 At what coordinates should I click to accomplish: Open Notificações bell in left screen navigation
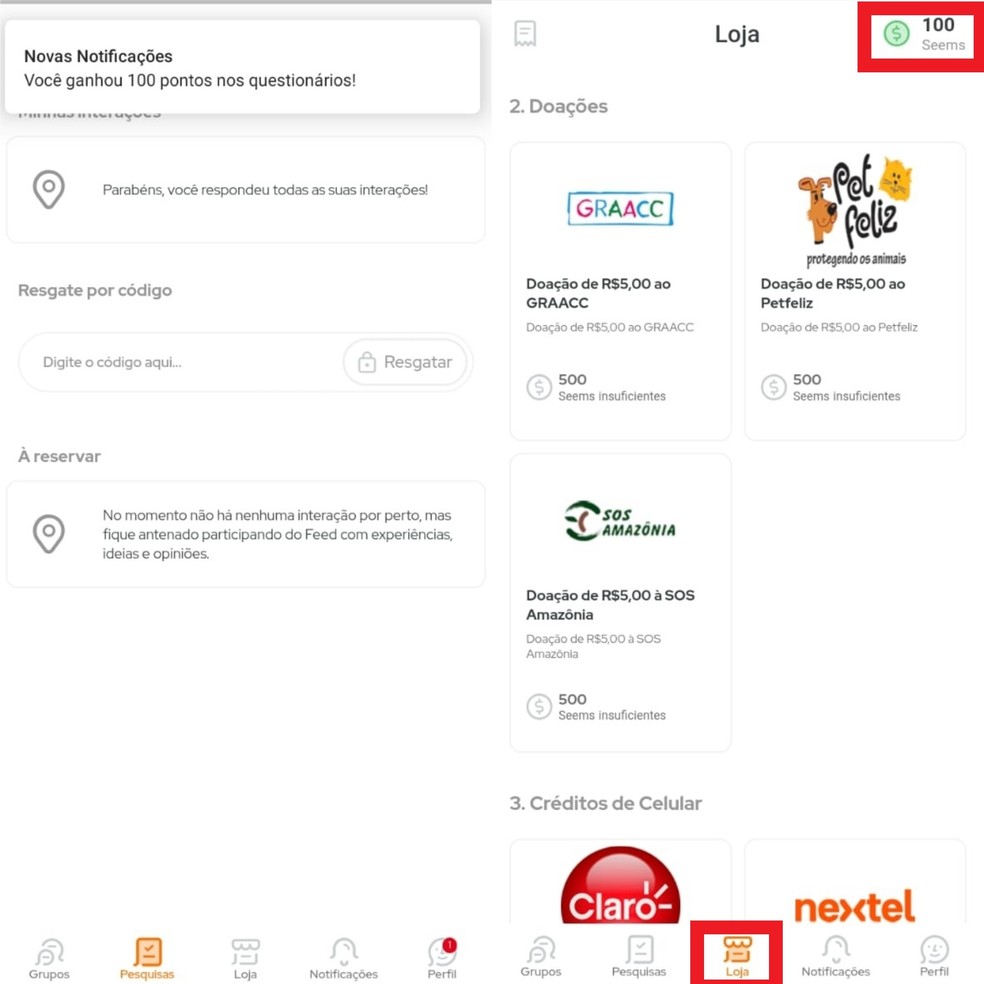click(x=343, y=959)
